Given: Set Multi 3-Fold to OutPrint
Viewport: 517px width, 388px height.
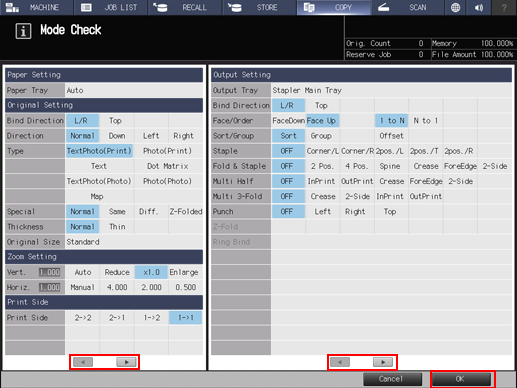Looking at the screenshot, I should click(x=425, y=197).
